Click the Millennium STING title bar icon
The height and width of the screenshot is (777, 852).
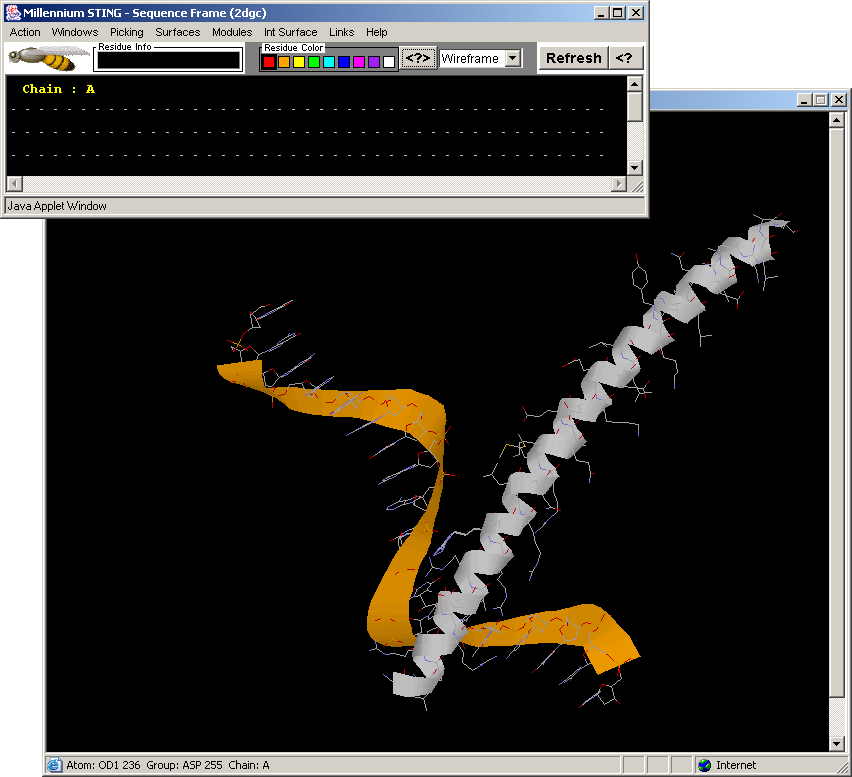point(12,12)
